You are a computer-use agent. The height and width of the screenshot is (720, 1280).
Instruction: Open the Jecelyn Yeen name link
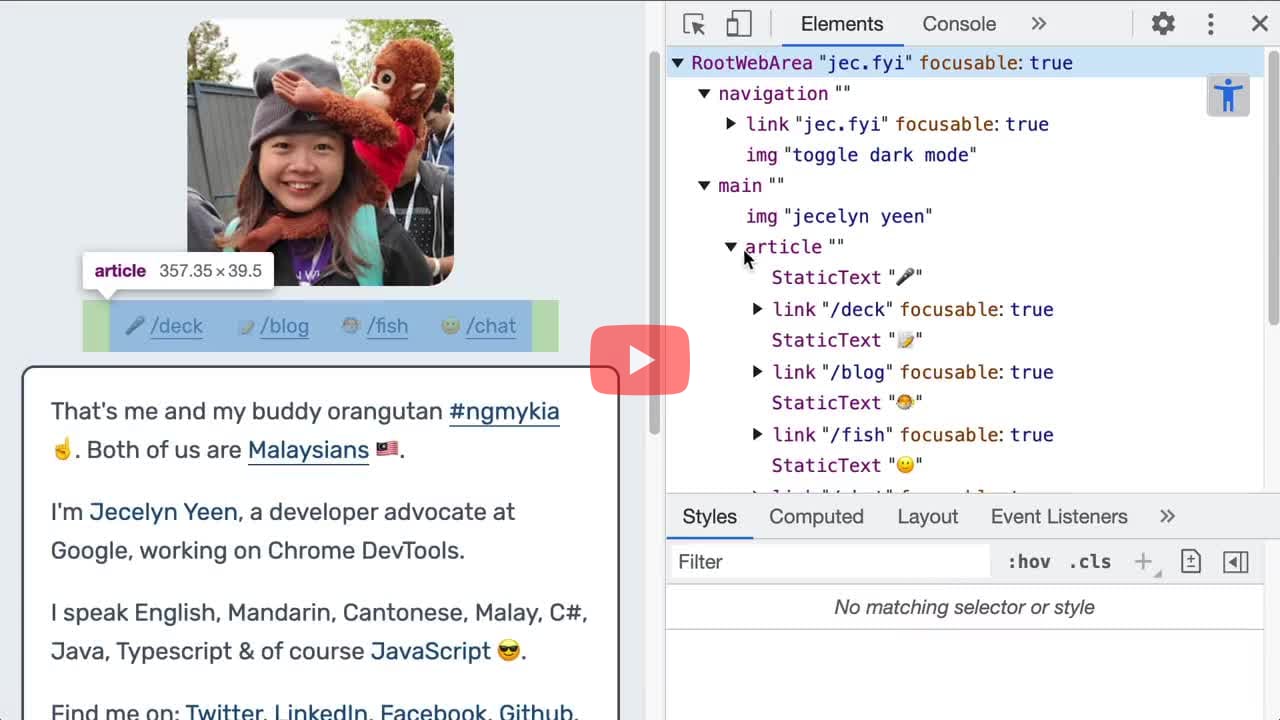point(163,512)
